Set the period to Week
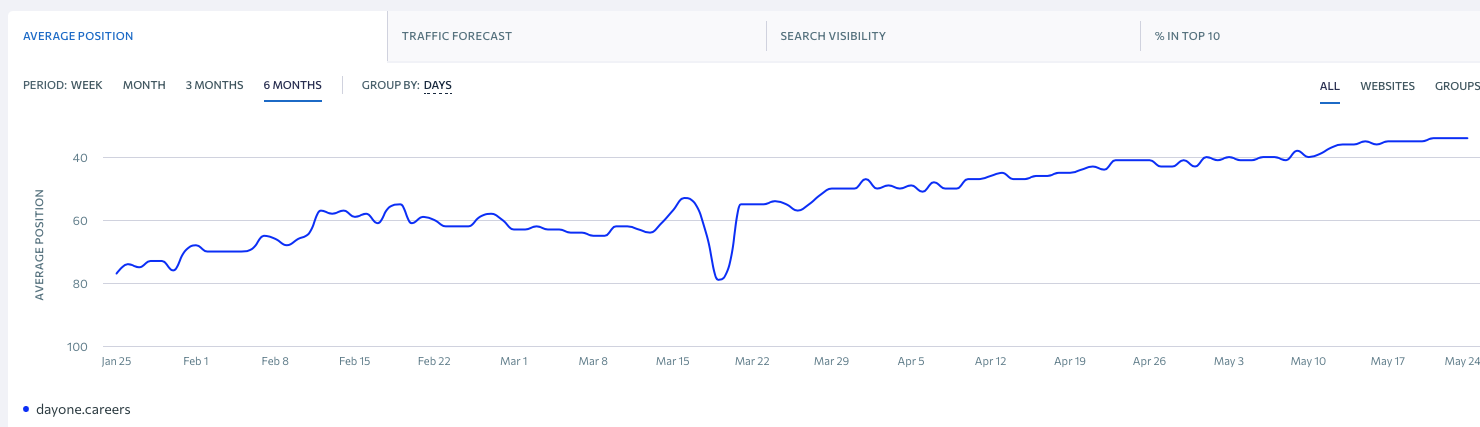Image resolution: width=1480 pixels, height=427 pixels. pos(86,85)
